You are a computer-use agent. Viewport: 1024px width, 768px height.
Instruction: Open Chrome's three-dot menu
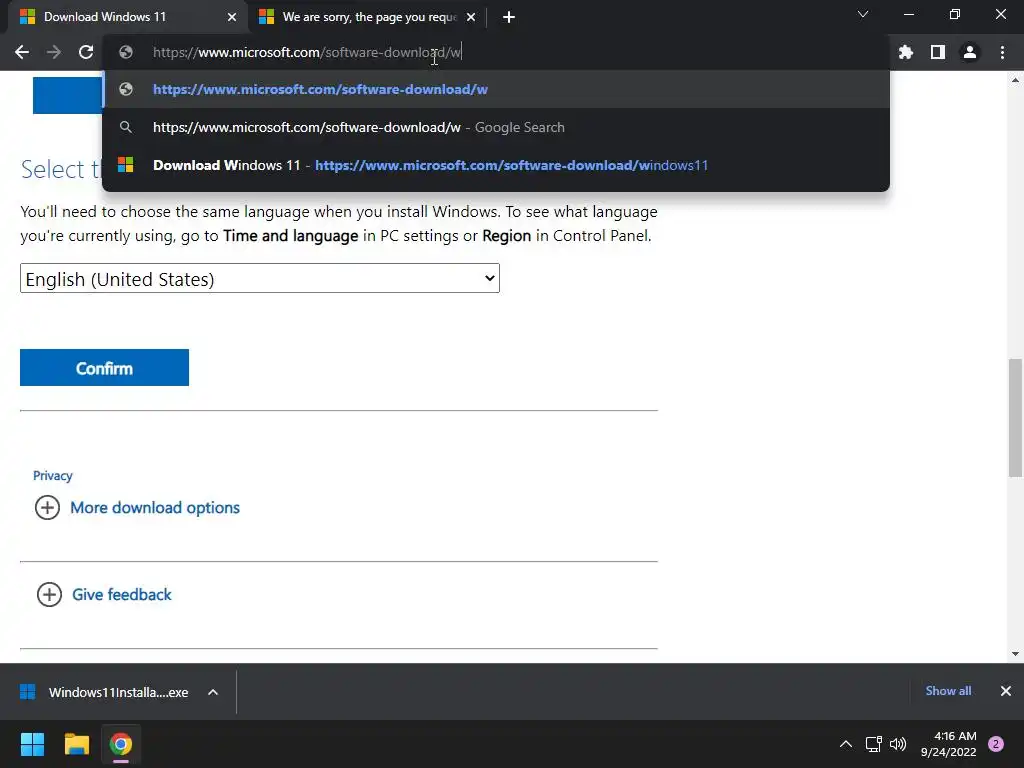(1002, 52)
